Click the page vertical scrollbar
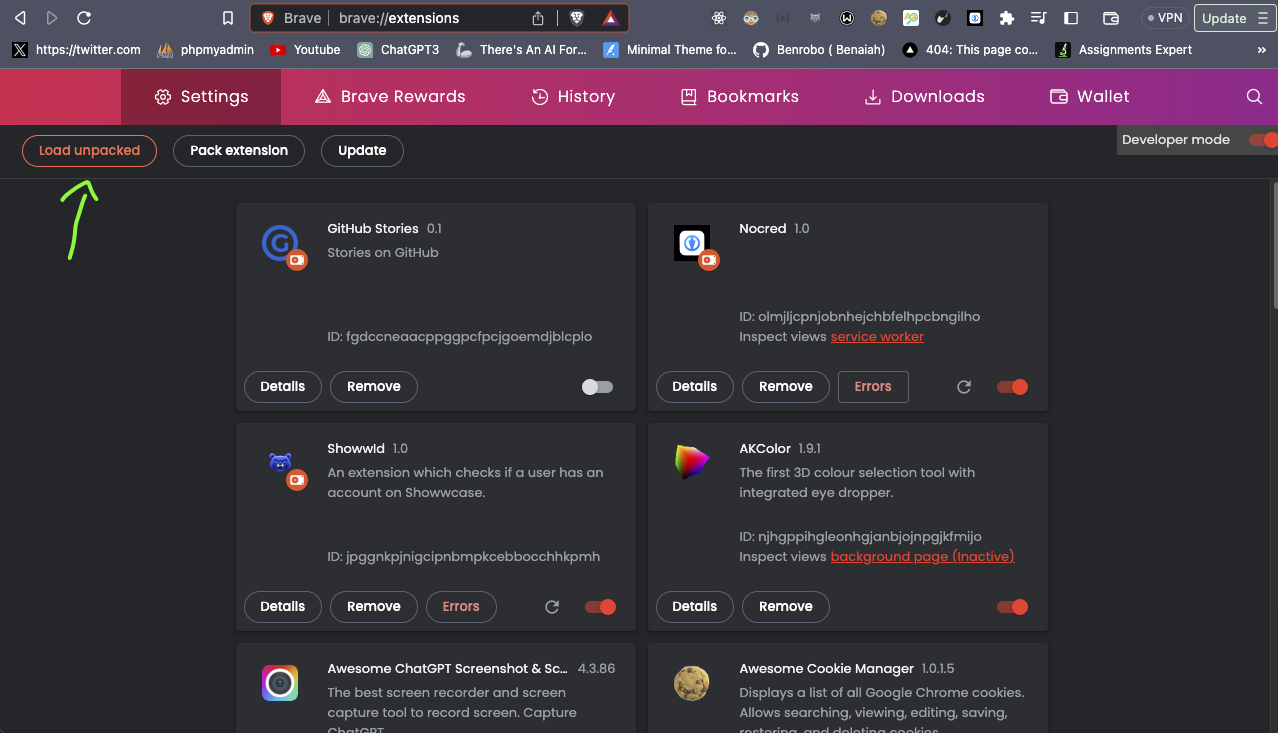 (1273, 245)
